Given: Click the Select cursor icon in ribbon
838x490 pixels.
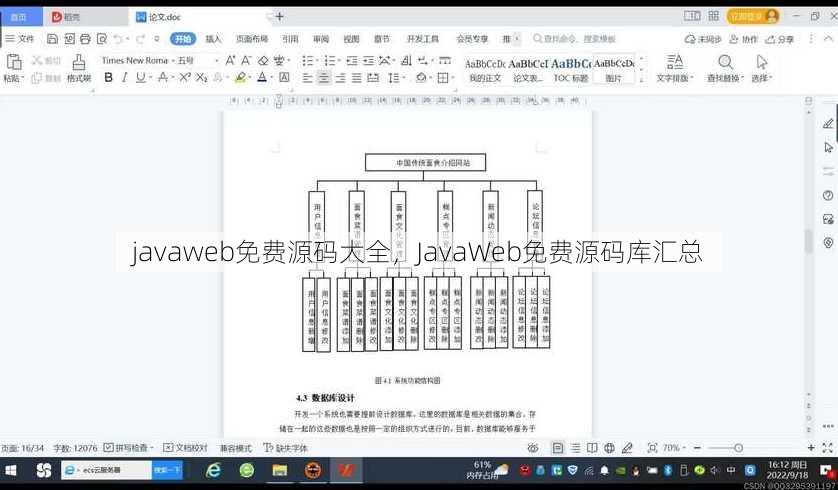Looking at the screenshot, I should pyautogui.click(x=762, y=62).
